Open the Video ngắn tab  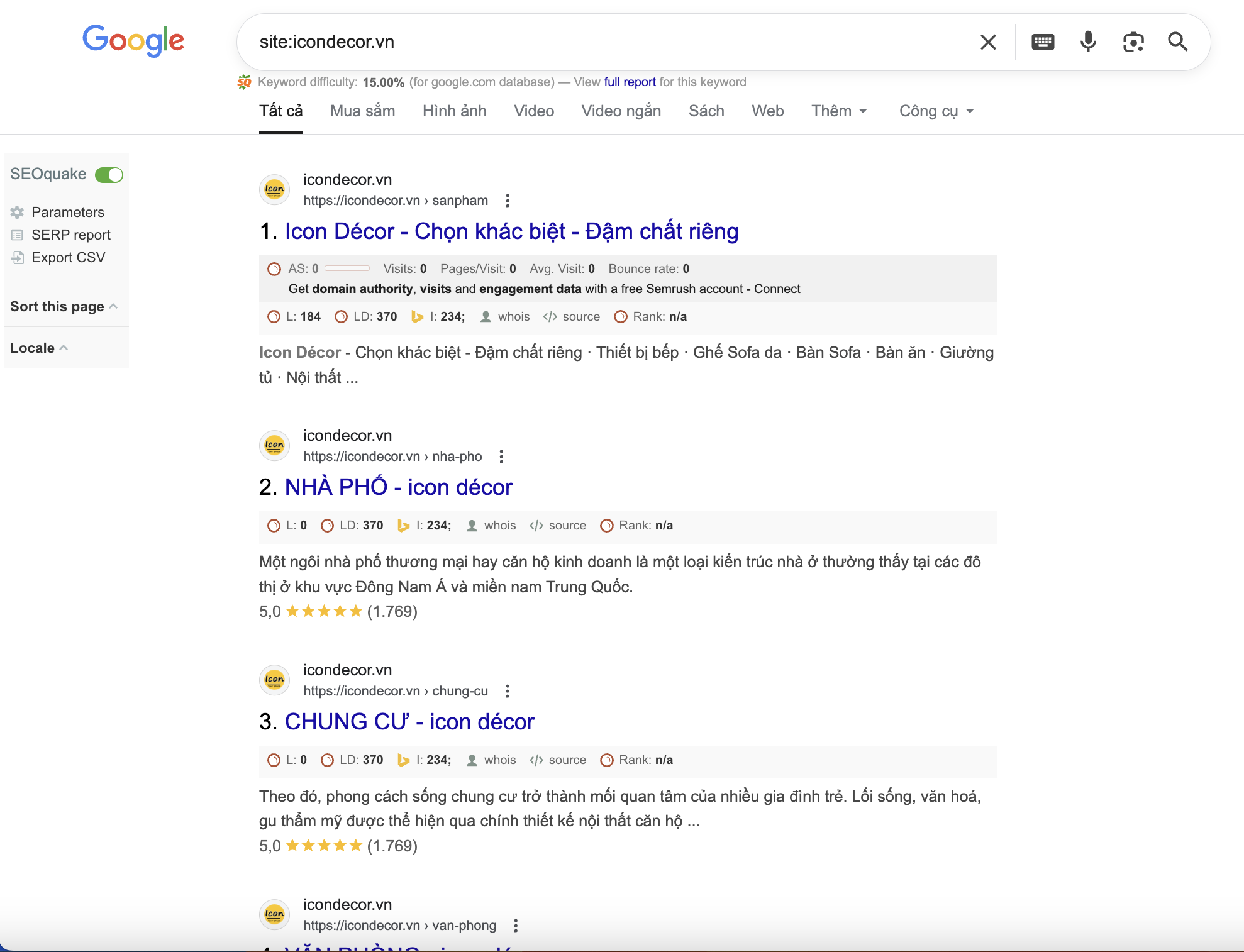pyautogui.click(x=621, y=111)
